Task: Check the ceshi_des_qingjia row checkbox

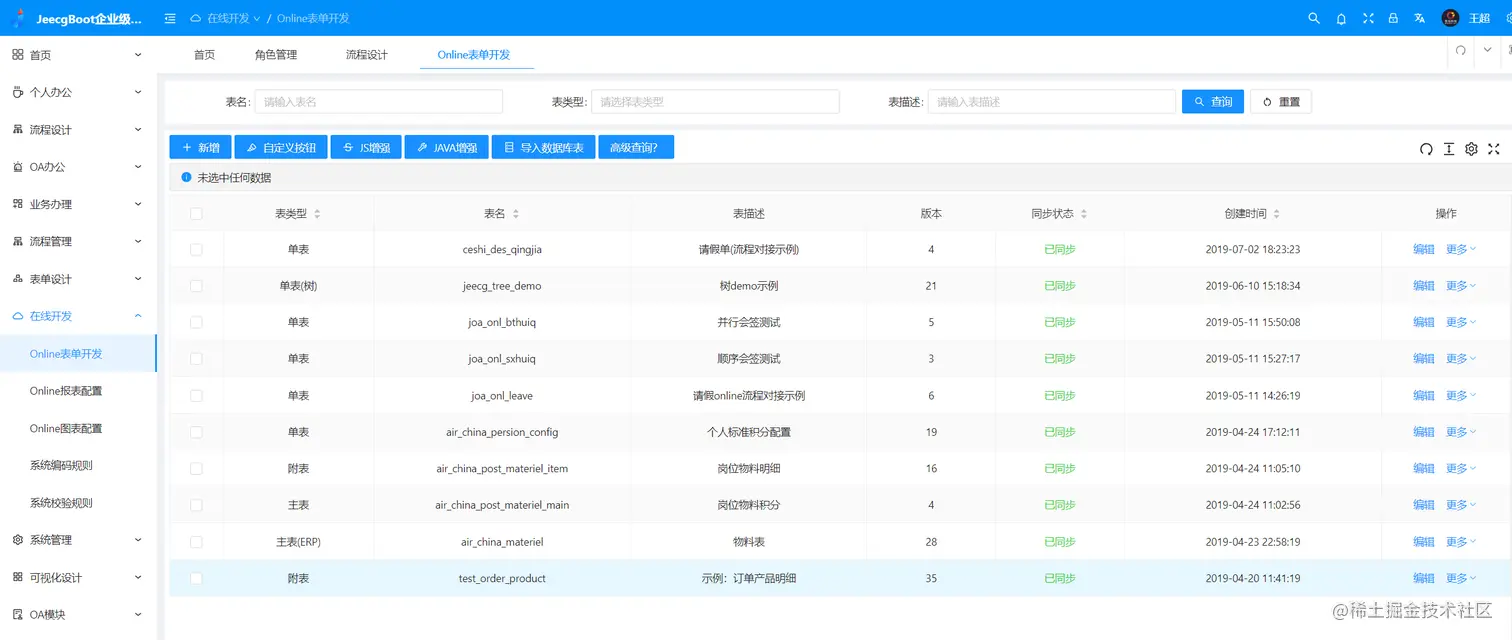Action: pyautogui.click(x=196, y=249)
